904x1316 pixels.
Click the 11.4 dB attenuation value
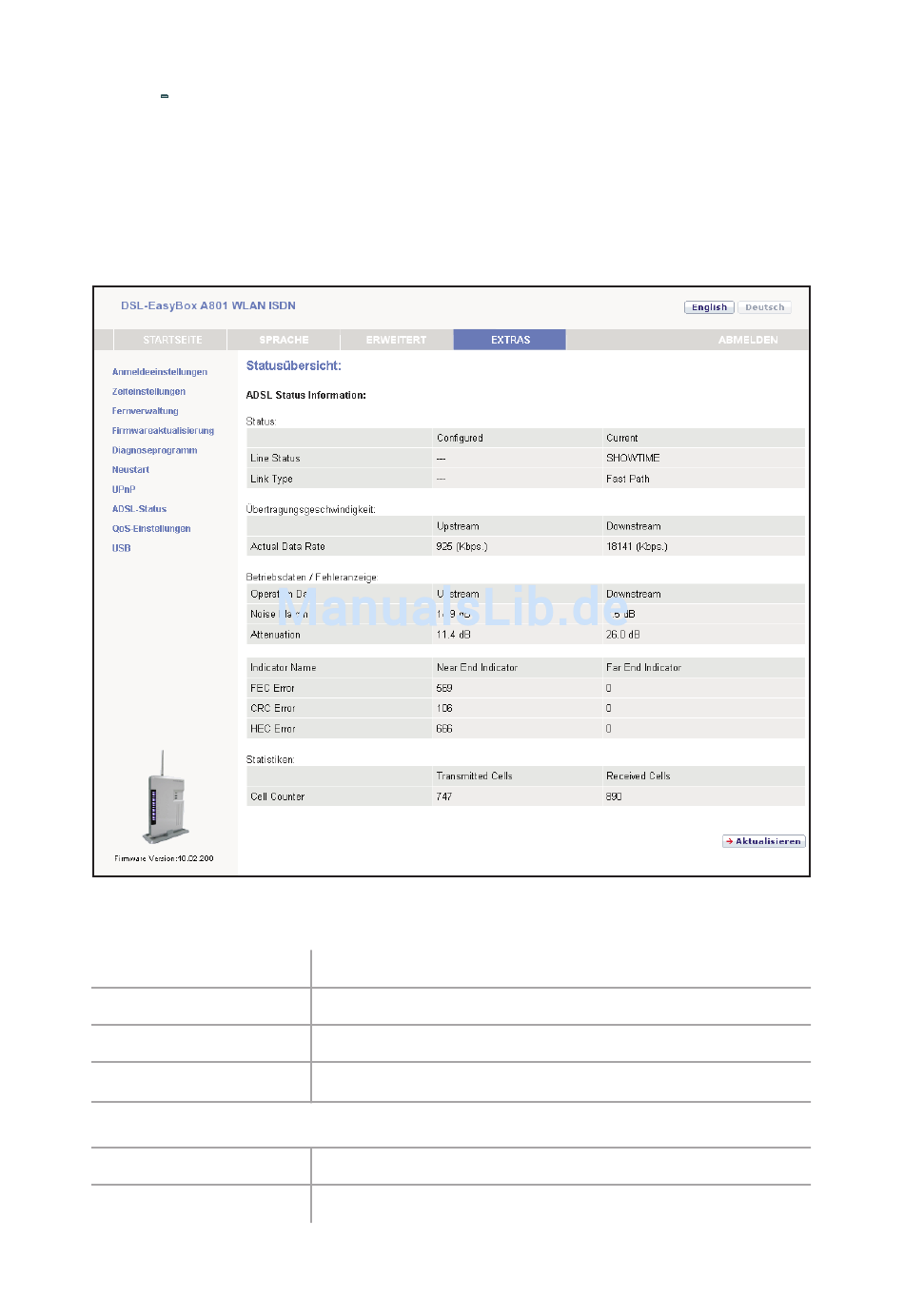pos(453,635)
